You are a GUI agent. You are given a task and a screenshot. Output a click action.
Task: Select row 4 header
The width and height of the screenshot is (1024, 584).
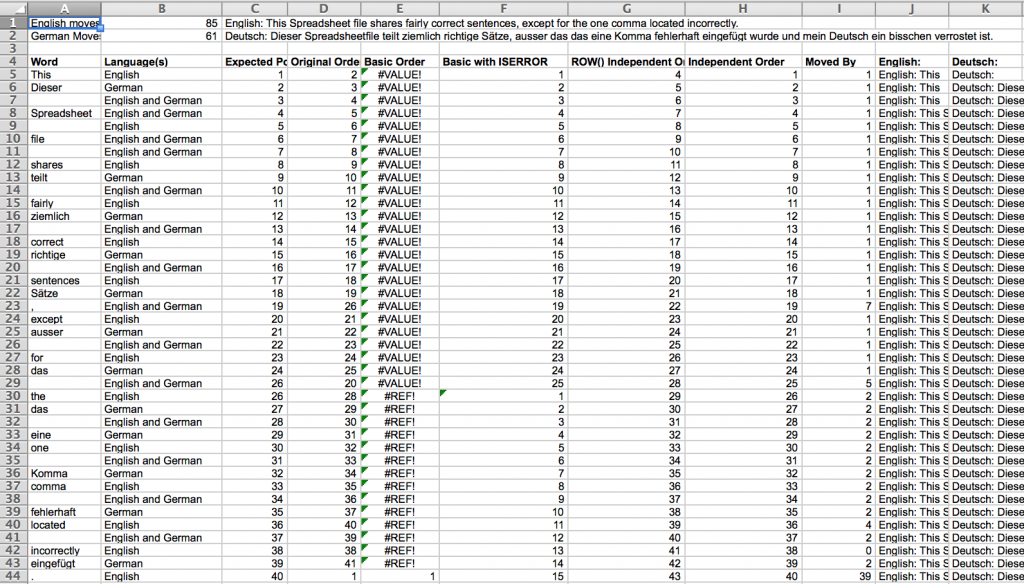[x=14, y=61]
